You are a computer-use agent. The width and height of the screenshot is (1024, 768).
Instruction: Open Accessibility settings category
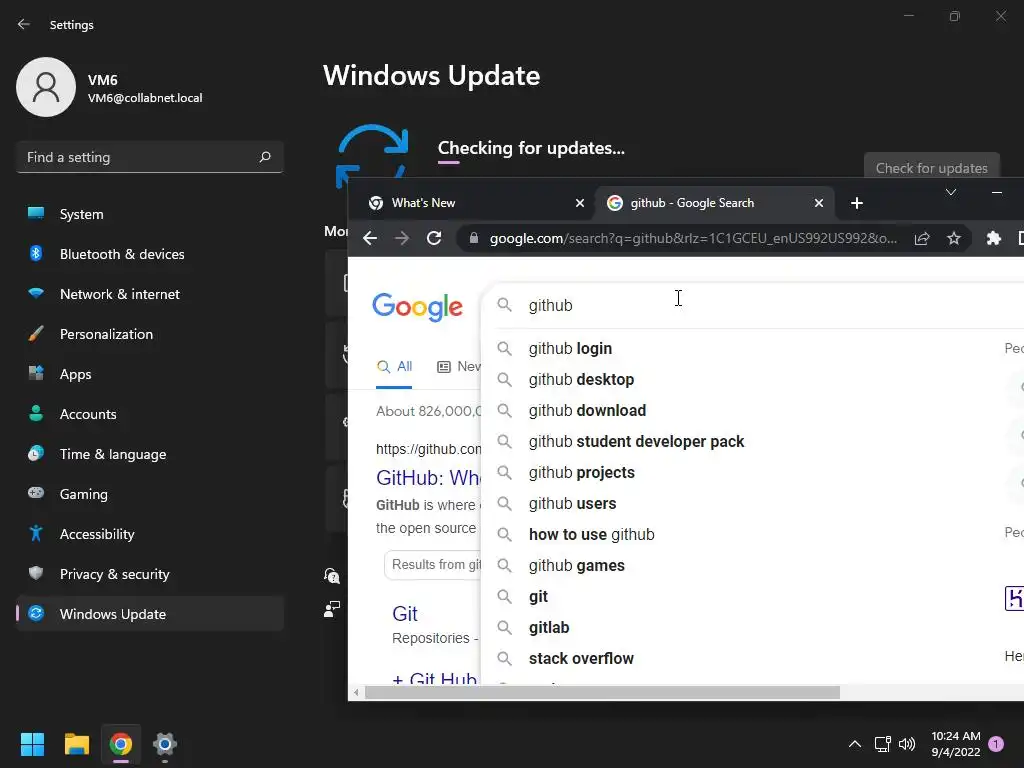point(150,534)
